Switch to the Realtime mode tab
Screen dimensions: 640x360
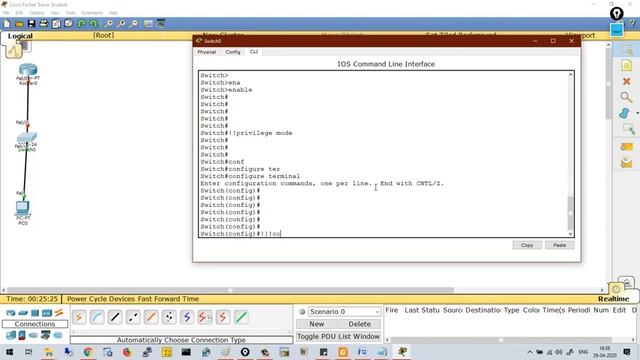click(x=613, y=299)
